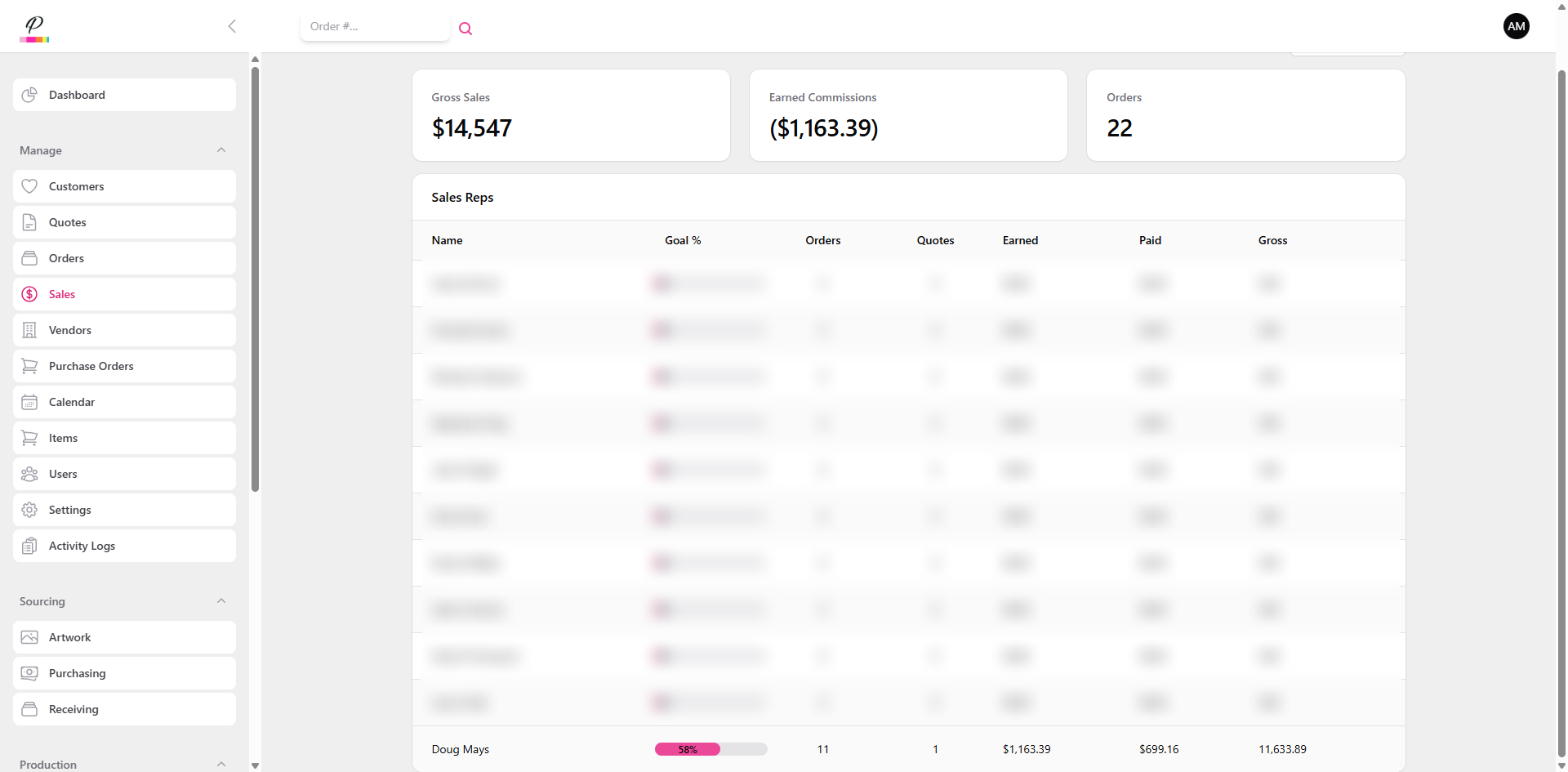Image resolution: width=1568 pixels, height=772 pixels.
Task: Select the Doug Mays sales rep name
Action: coord(460,749)
